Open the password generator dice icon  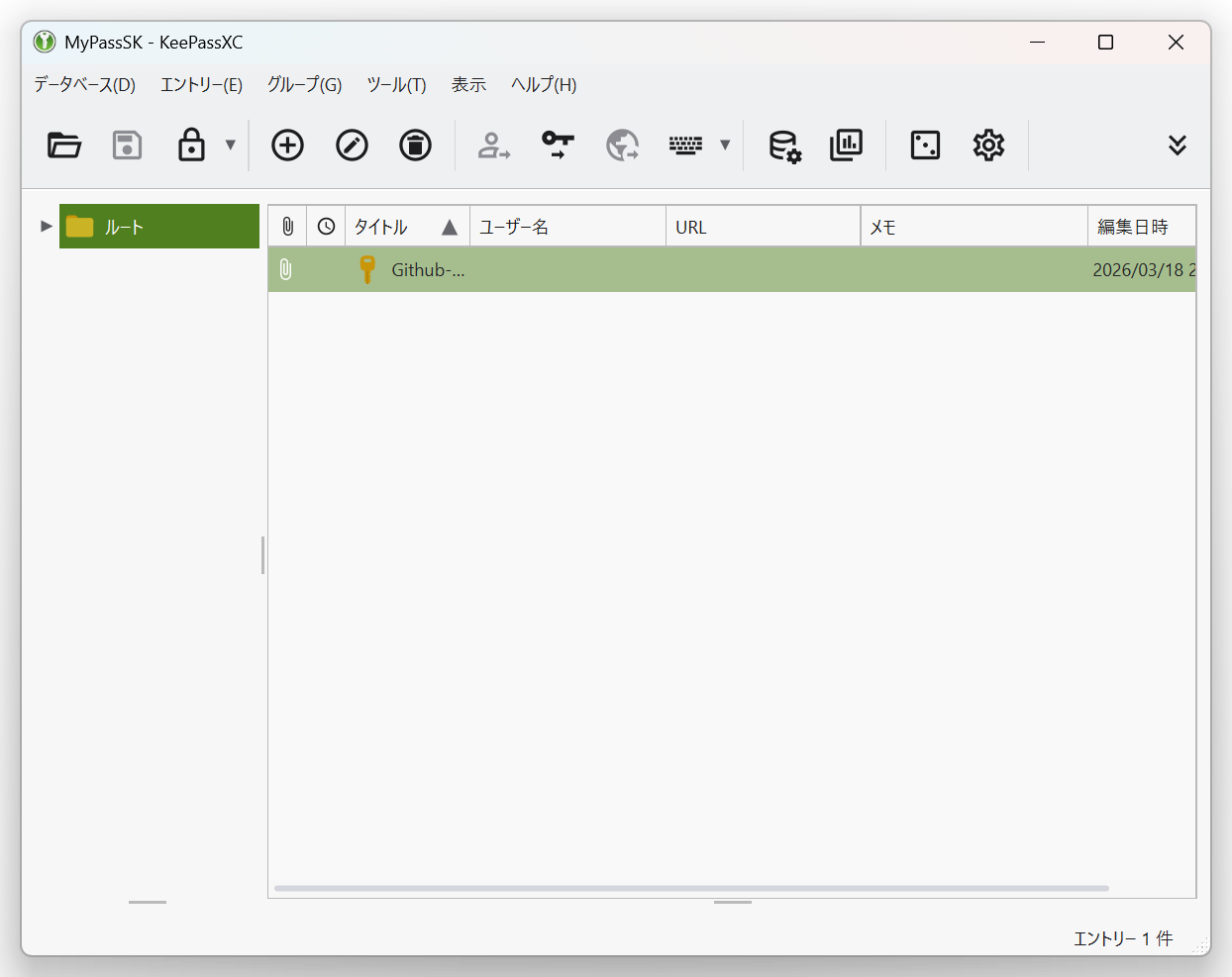925,146
